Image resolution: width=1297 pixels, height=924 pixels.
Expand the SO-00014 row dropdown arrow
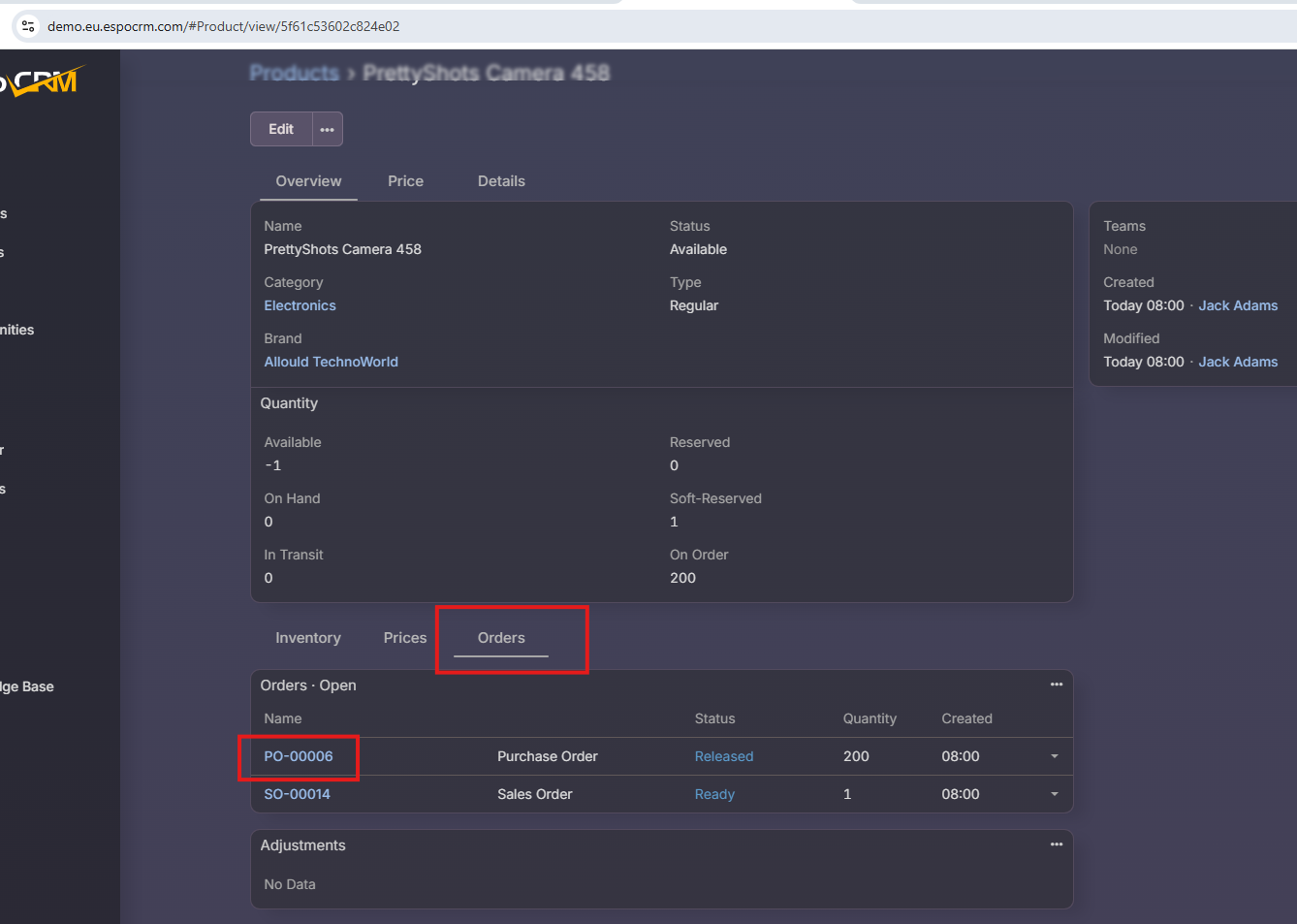point(1054,794)
